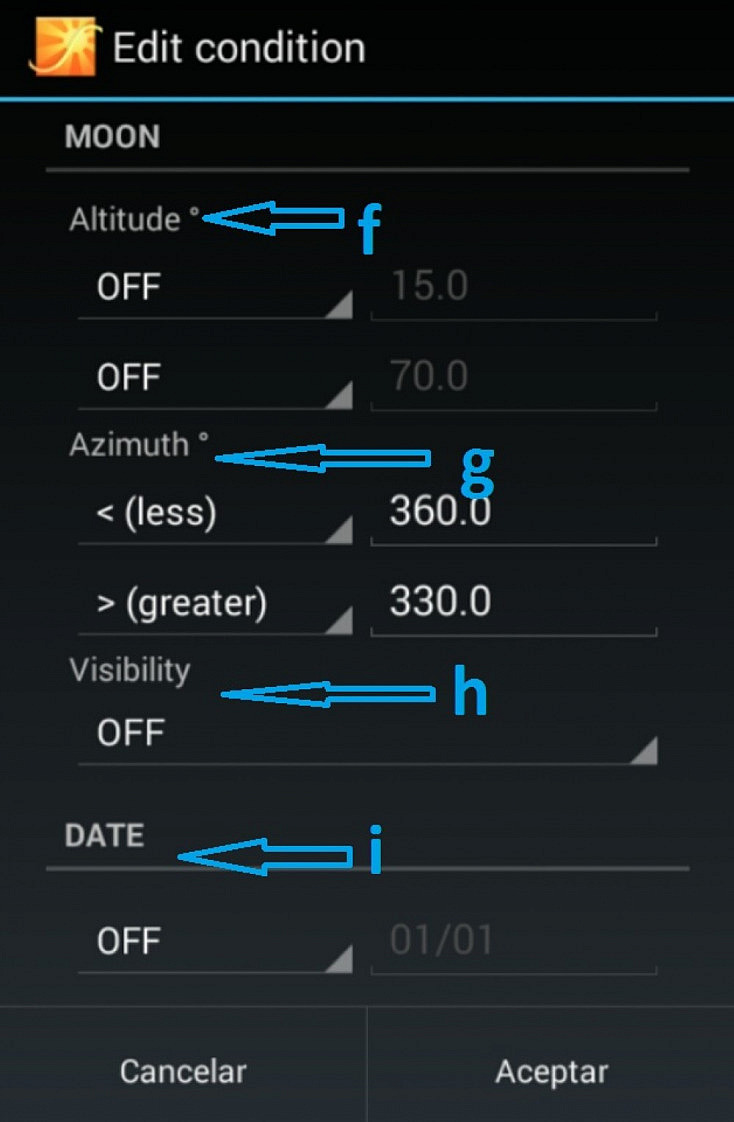Edit the 330.0 azimuth value field

coord(514,603)
